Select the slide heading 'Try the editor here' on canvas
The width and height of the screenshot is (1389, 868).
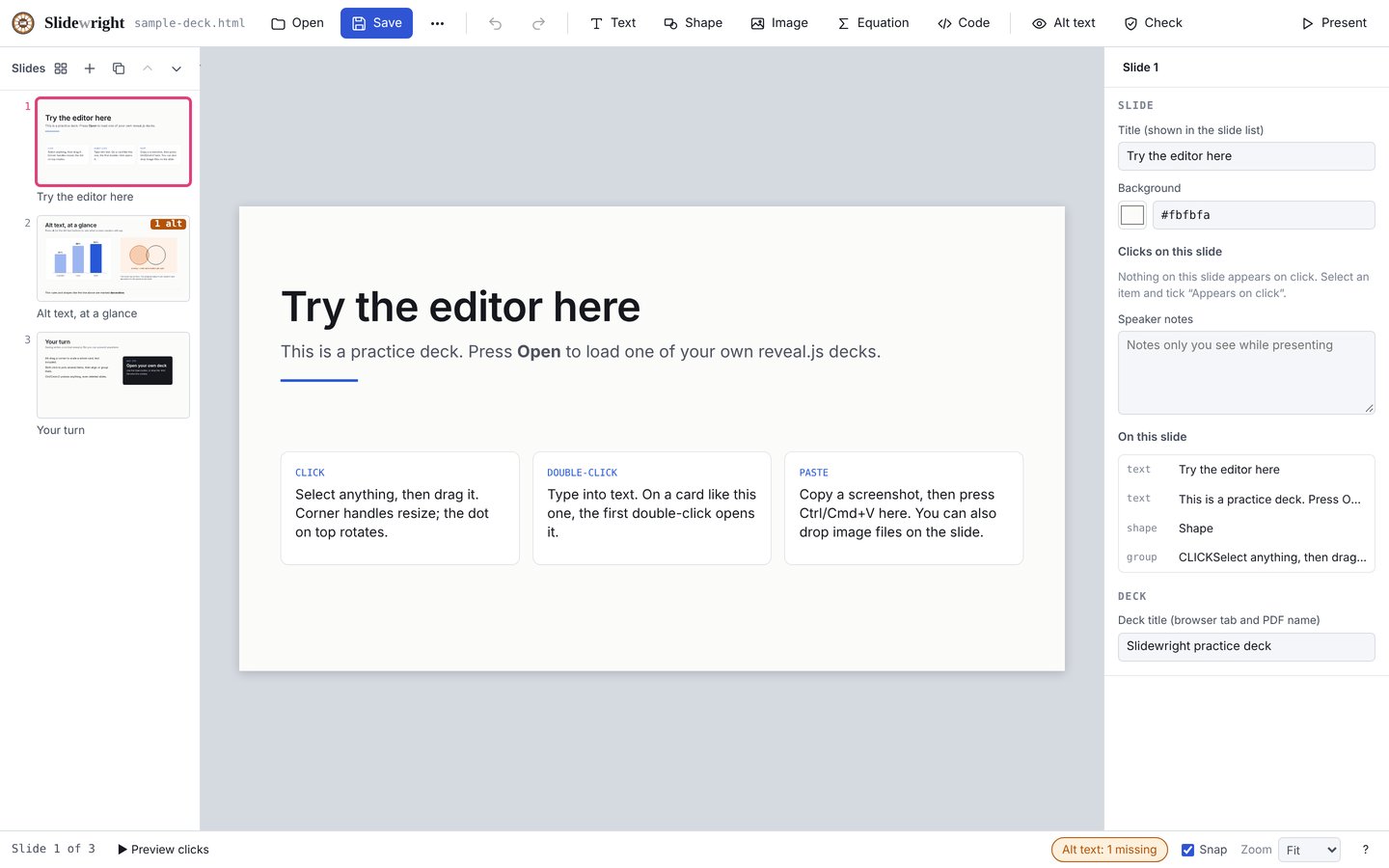(460, 307)
